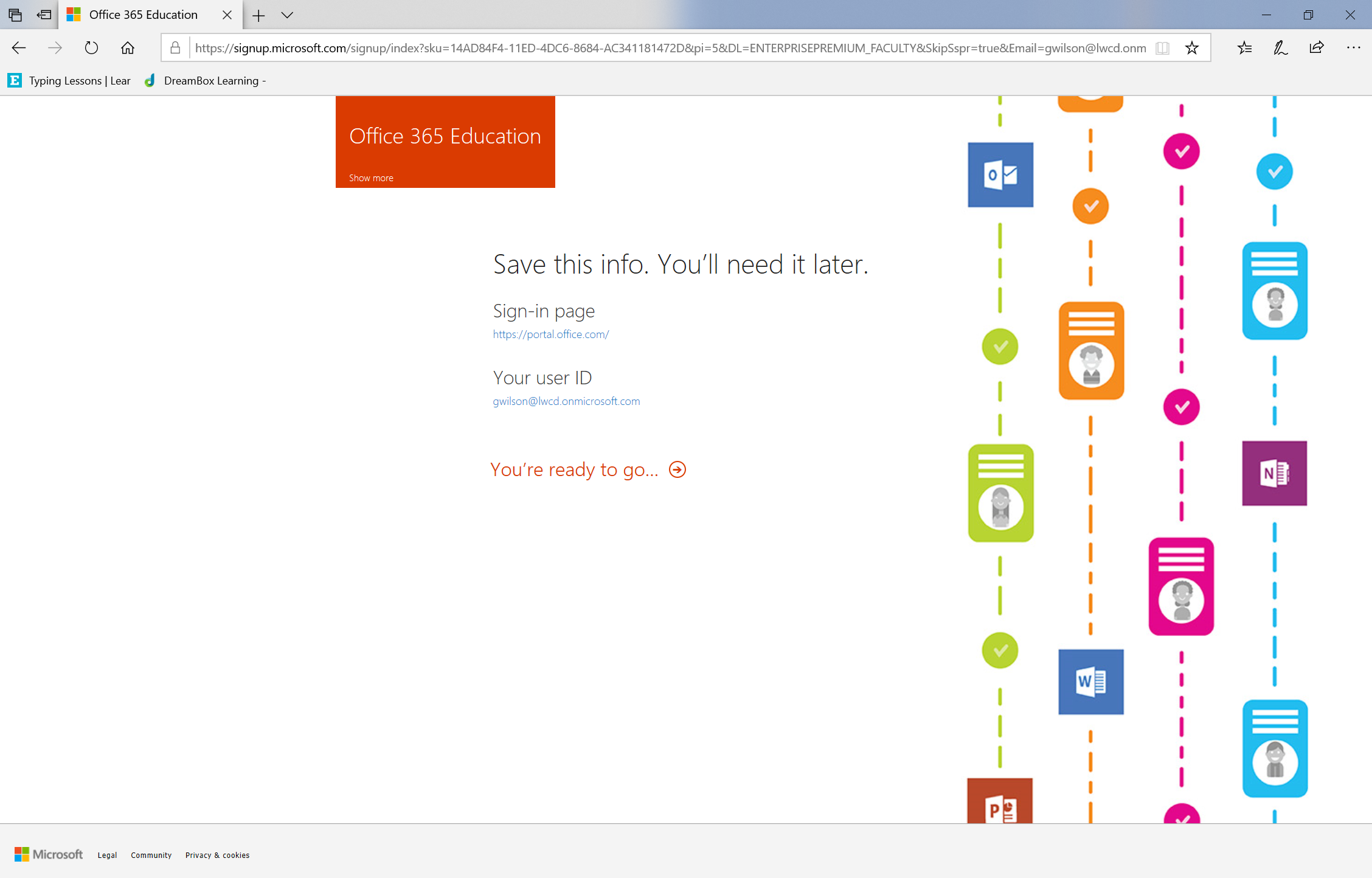Click the You're ready to go link

click(x=589, y=469)
